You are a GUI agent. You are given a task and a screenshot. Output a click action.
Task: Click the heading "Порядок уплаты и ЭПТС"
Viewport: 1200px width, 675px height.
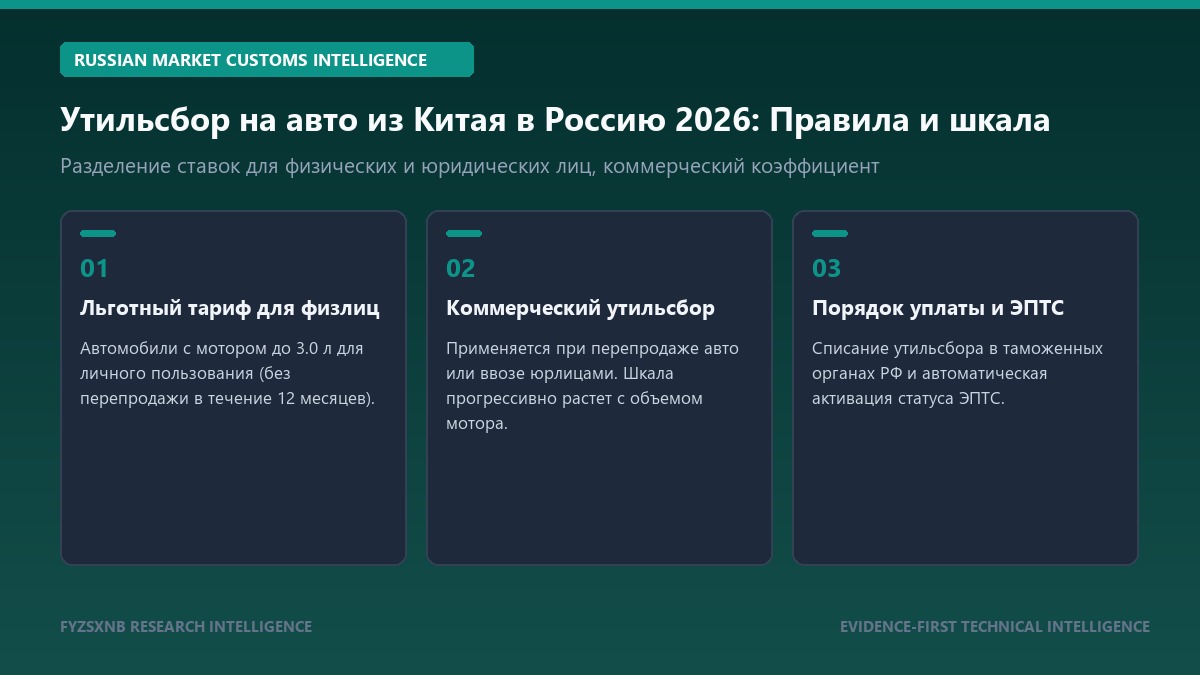pos(938,308)
